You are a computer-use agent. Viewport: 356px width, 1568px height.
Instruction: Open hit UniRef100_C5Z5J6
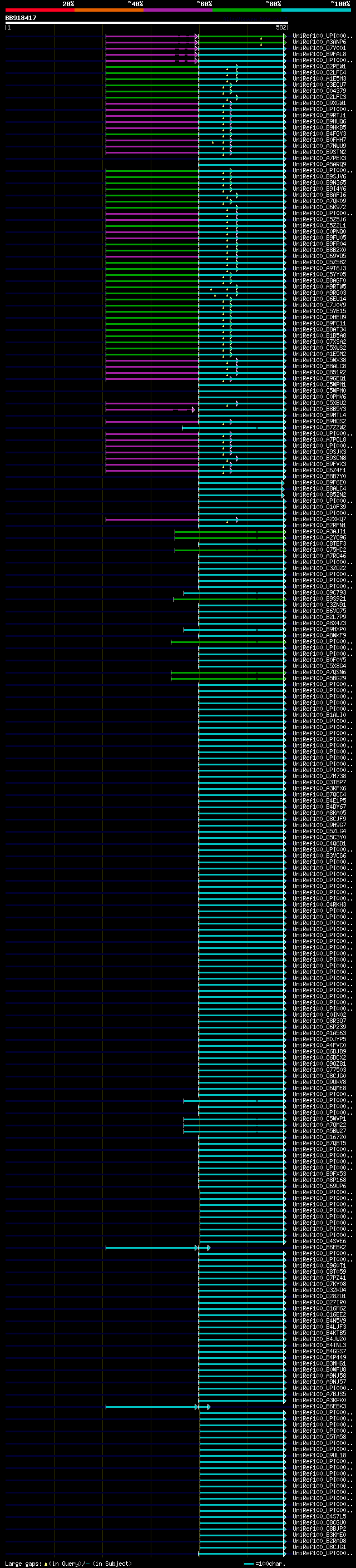(x=319, y=219)
